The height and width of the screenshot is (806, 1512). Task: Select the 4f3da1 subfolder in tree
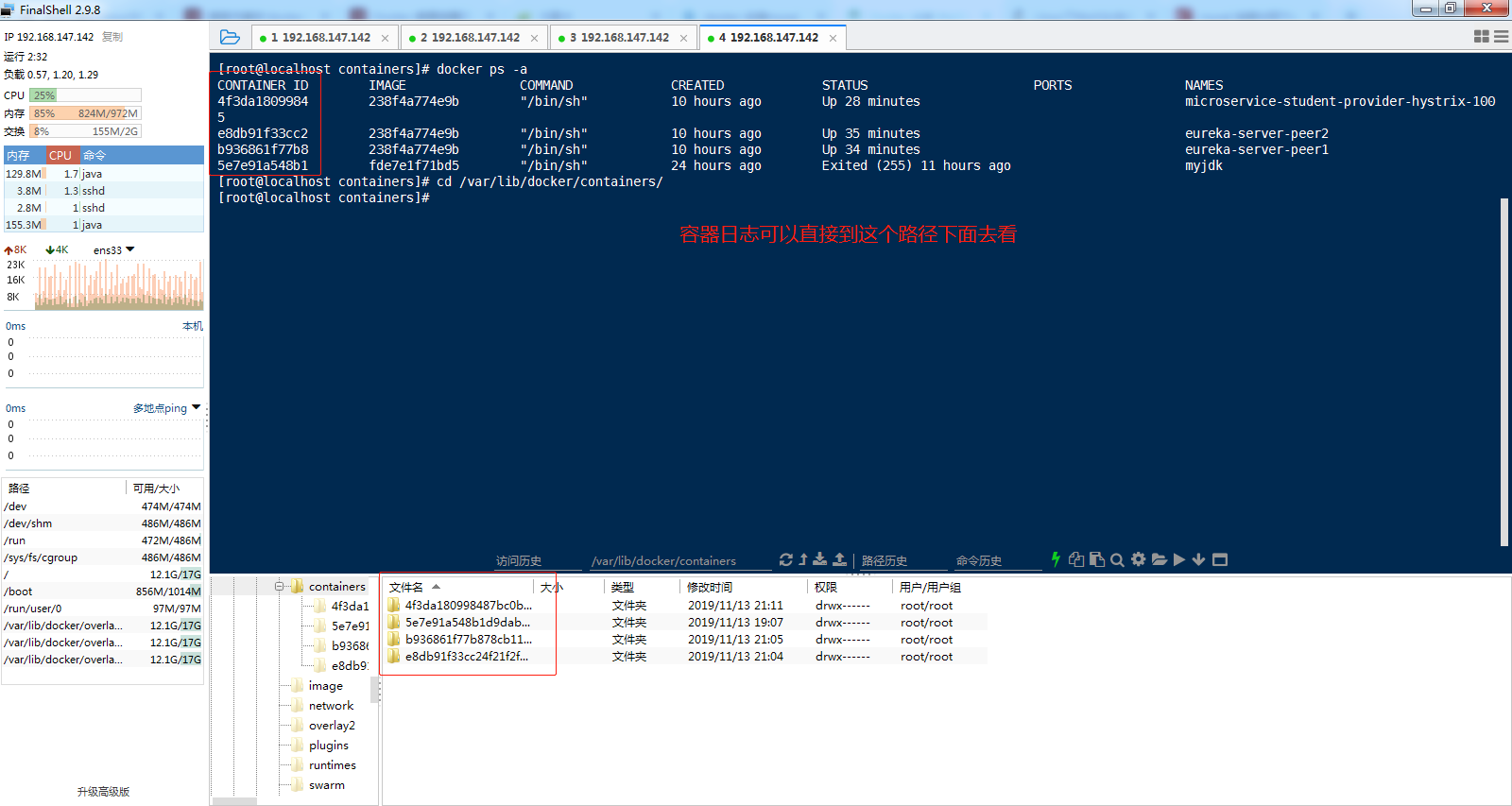[350, 606]
